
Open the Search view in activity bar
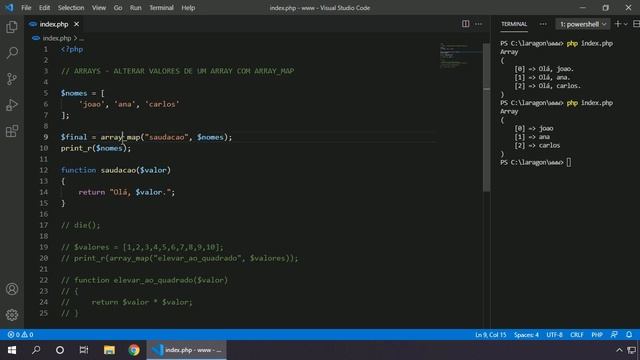[x=12, y=53]
